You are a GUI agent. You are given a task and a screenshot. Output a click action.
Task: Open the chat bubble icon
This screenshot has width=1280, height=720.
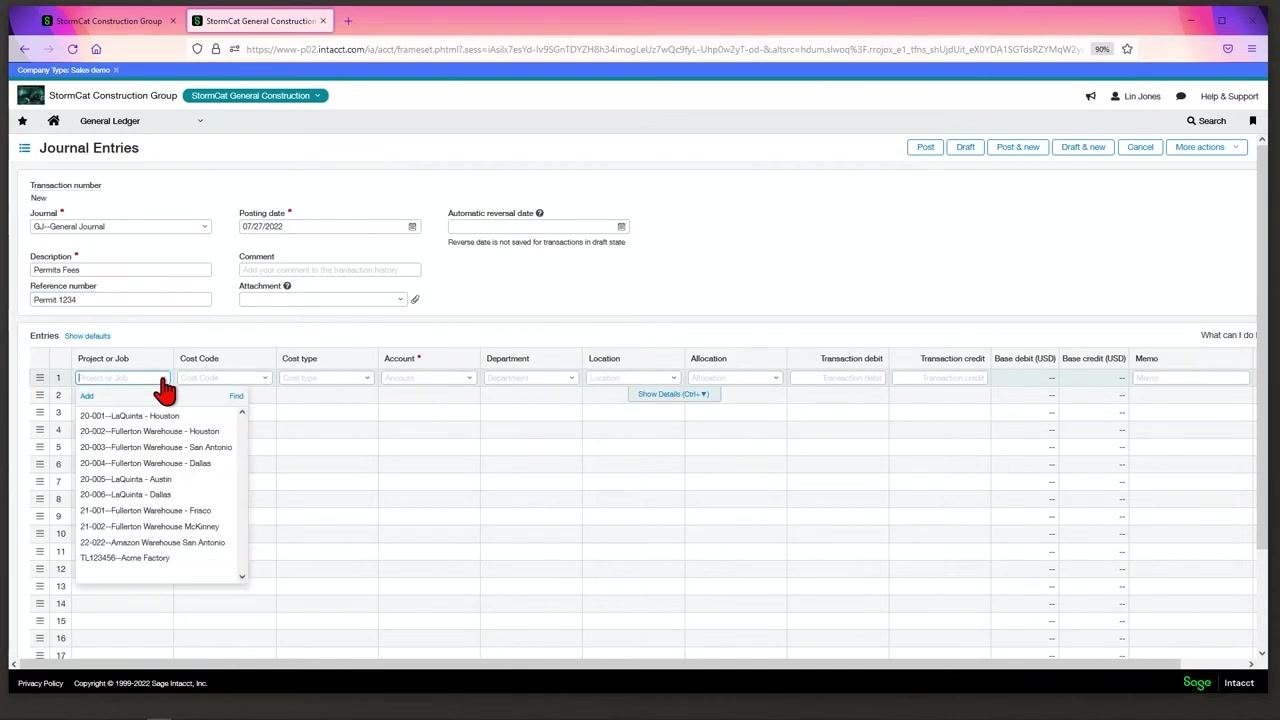pyautogui.click(x=1181, y=96)
